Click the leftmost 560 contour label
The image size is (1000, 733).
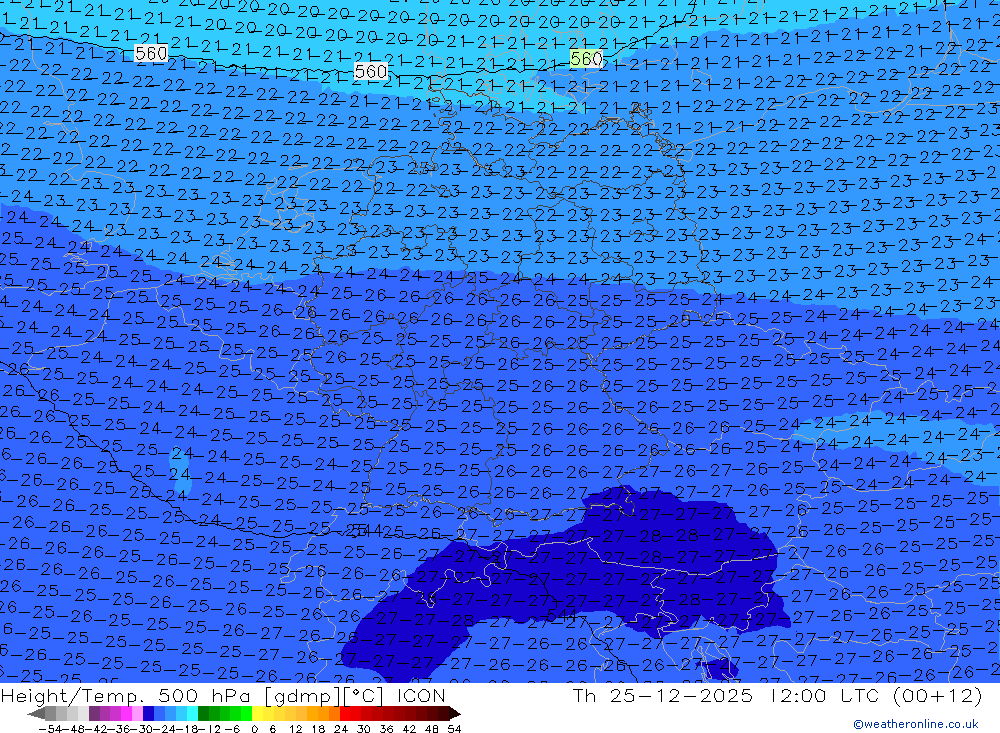(151, 54)
